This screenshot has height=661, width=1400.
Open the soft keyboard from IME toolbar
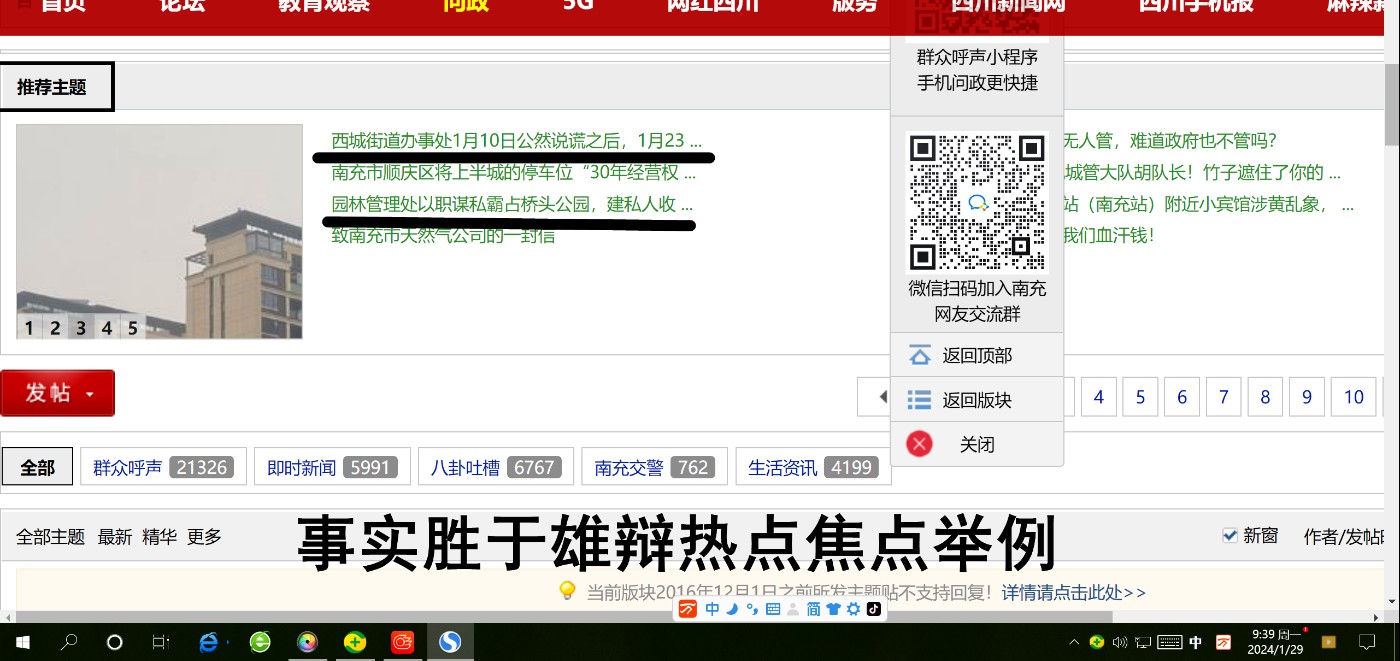point(772,609)
